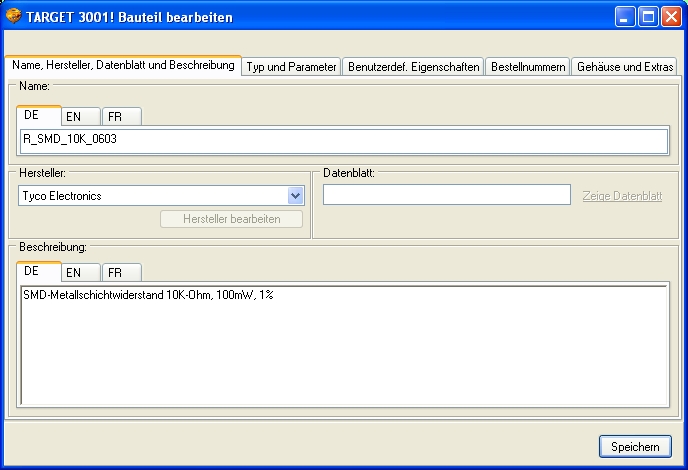This screenshot has height=470, width=688.
Task: Click the TARGET 3001! title bar icon
Action: 13,16
